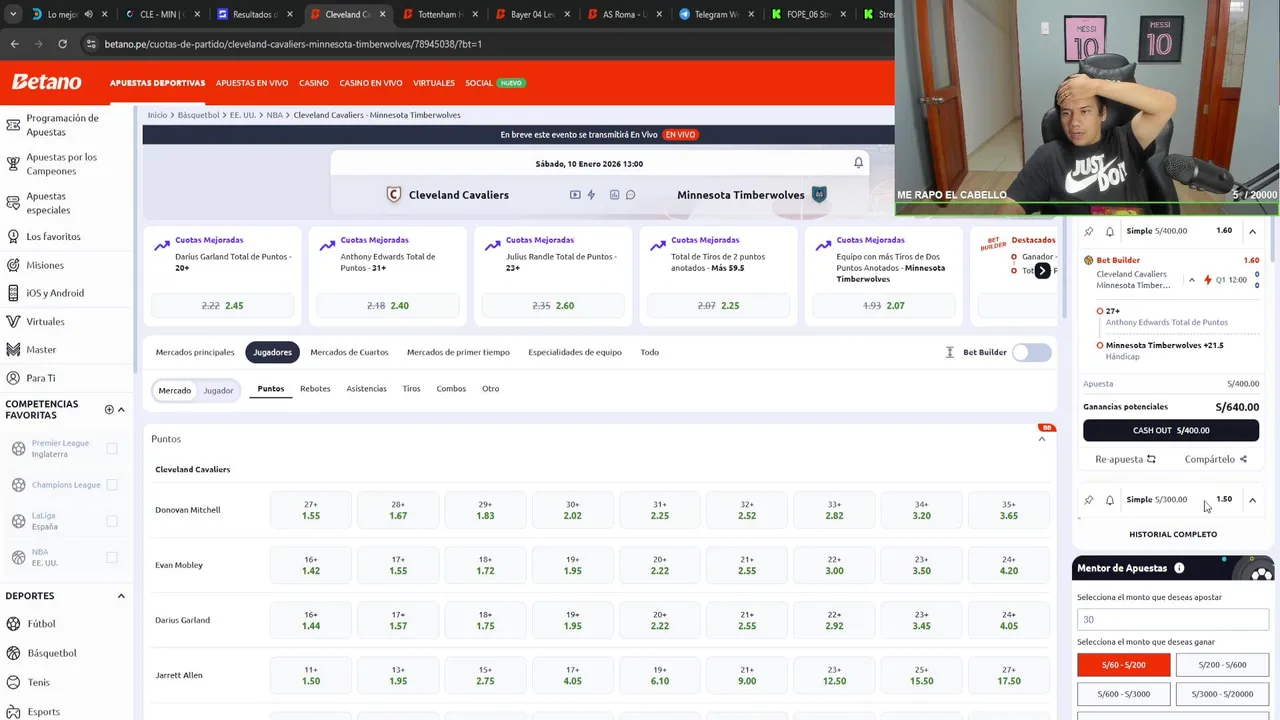
Task: Select the S/60 - S/200 win range
Action: 1124,665
